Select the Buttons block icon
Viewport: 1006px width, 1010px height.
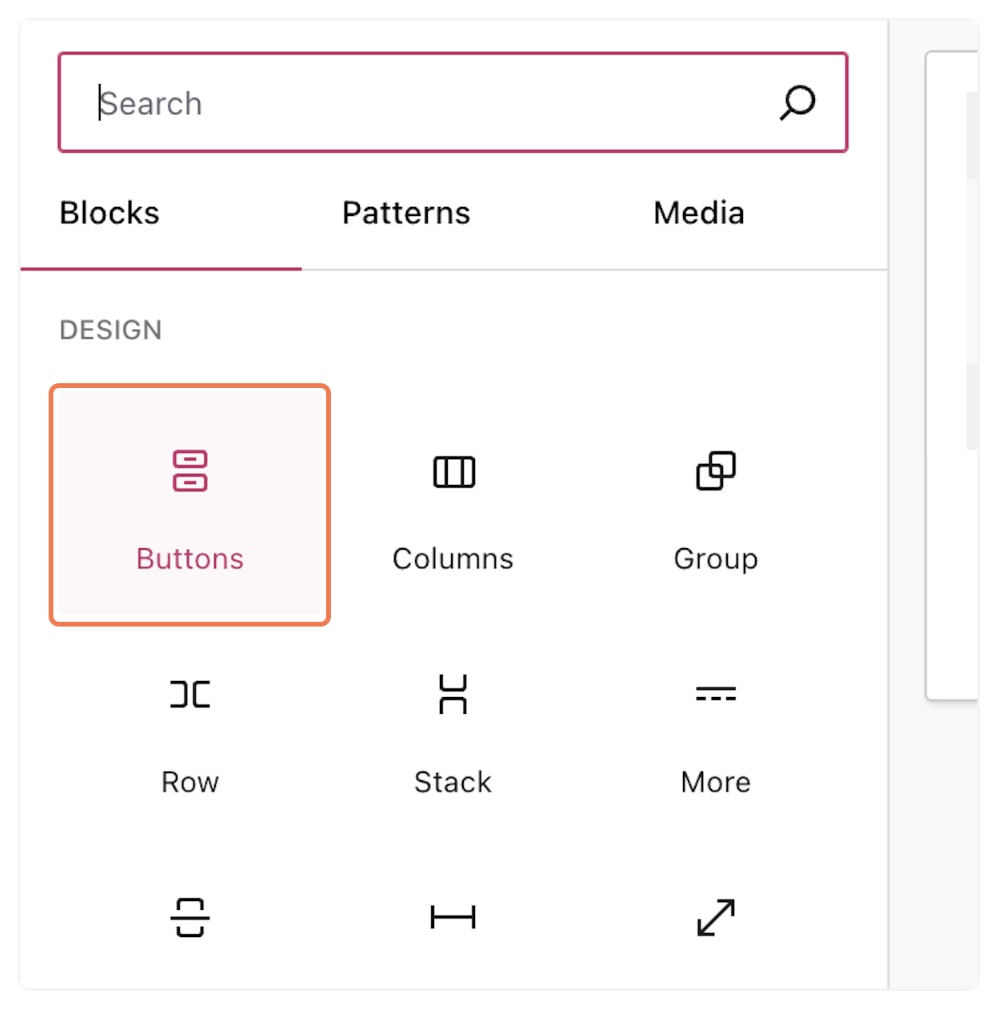[190, 471]
